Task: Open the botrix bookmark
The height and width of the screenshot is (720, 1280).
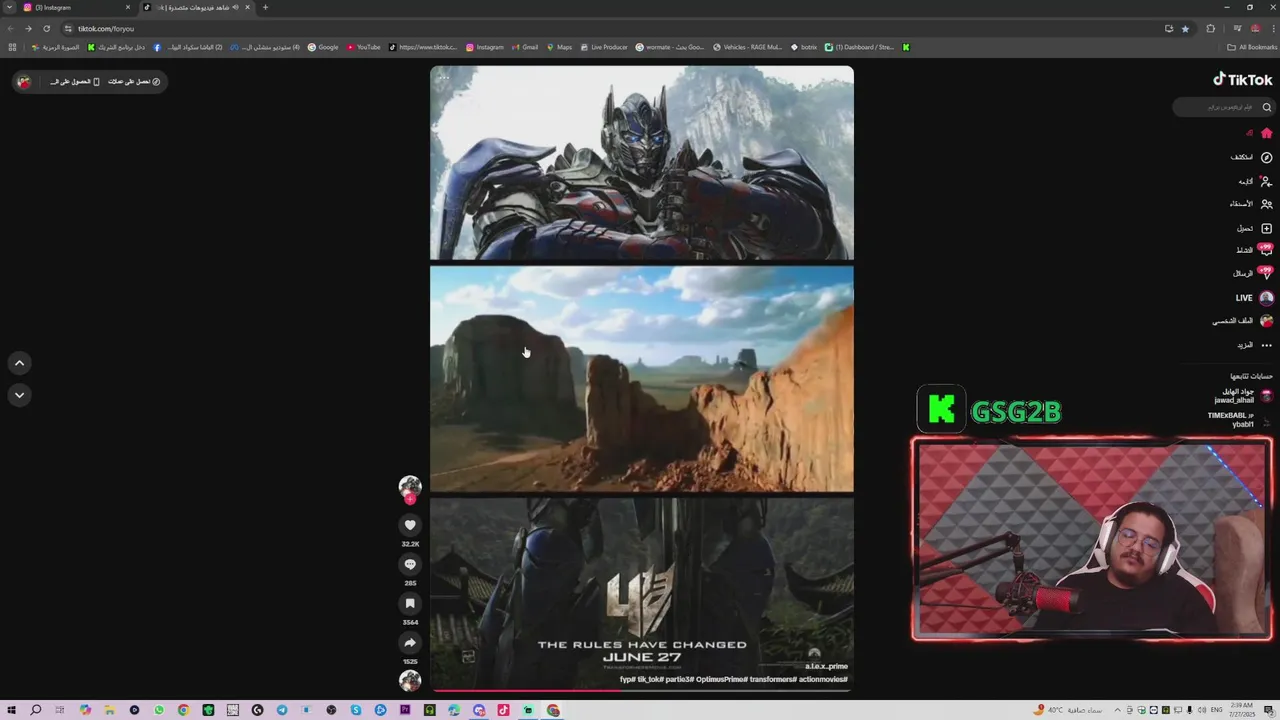Action: pyautogui.click(x=804, y=47)
